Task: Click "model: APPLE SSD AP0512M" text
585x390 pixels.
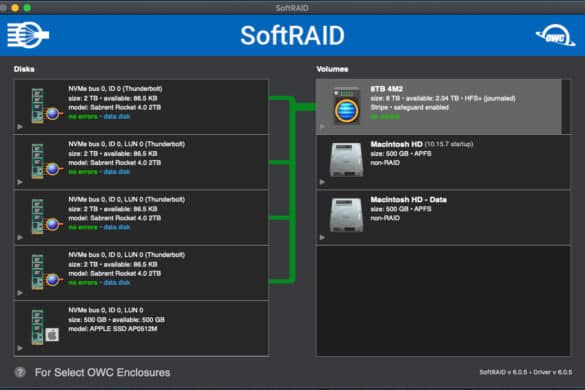Action: 113,329
